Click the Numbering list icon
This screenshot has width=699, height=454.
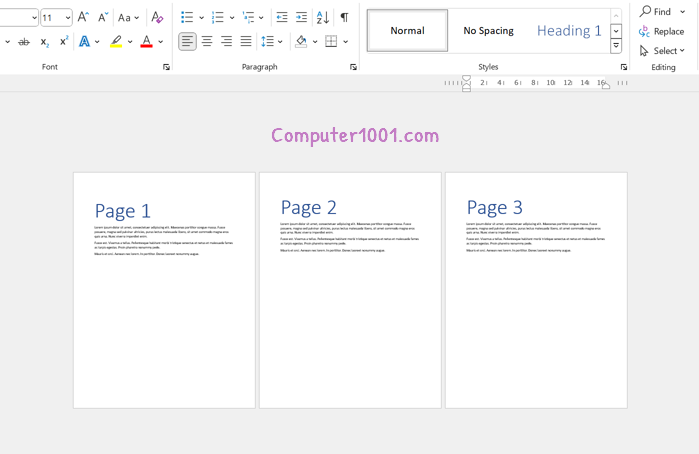coord(218,17)
